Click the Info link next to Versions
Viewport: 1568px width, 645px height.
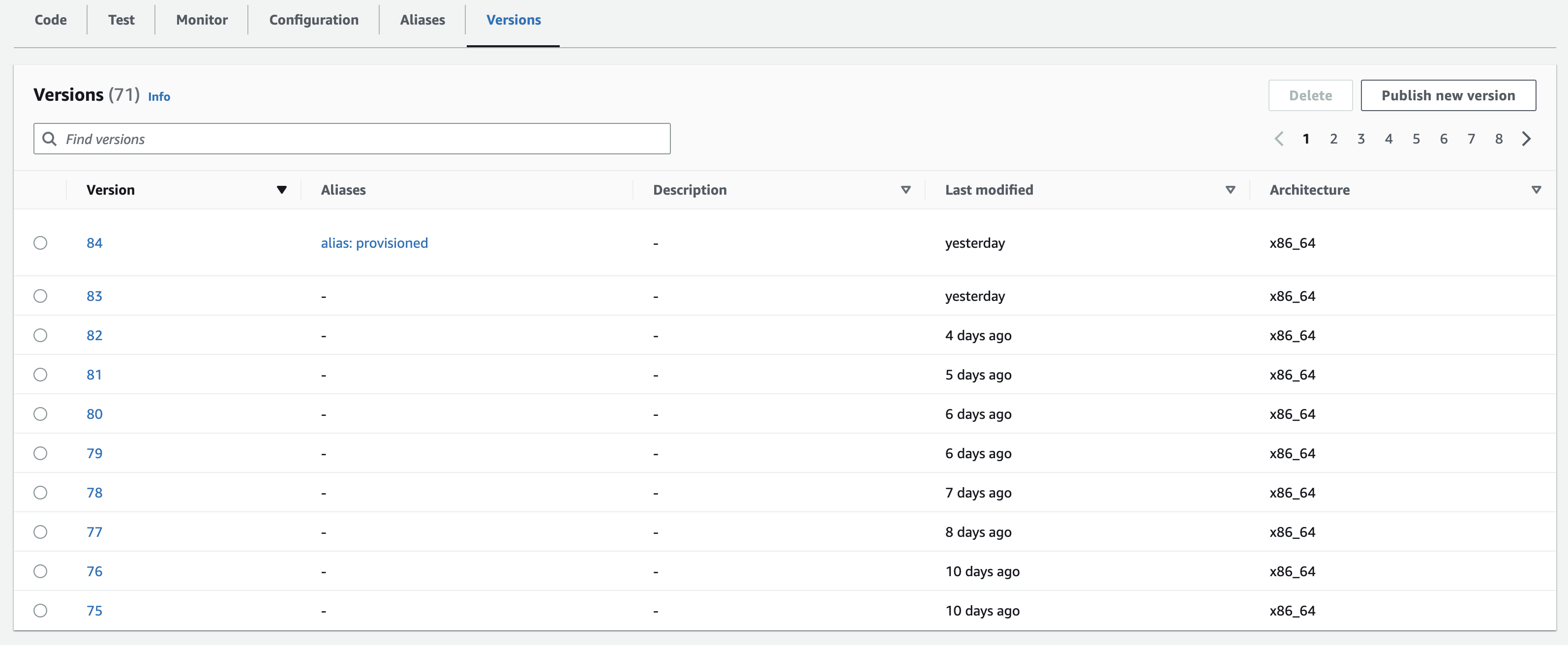coord(159,96)
